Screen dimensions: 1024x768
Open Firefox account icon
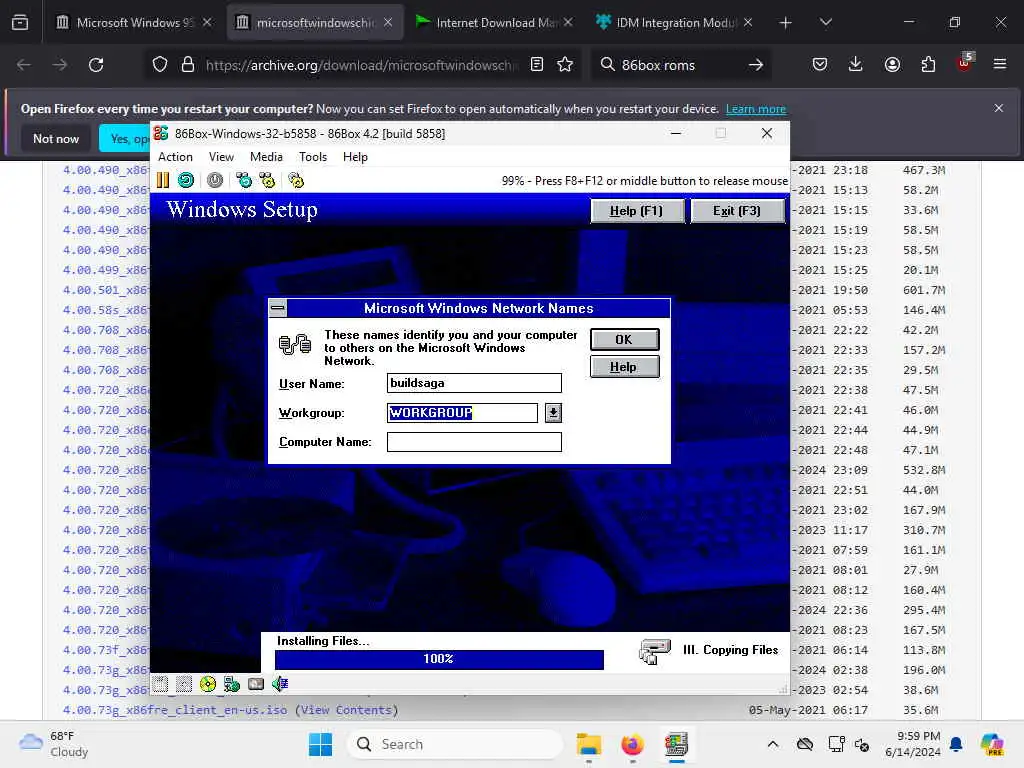click(x=892, y=64)
